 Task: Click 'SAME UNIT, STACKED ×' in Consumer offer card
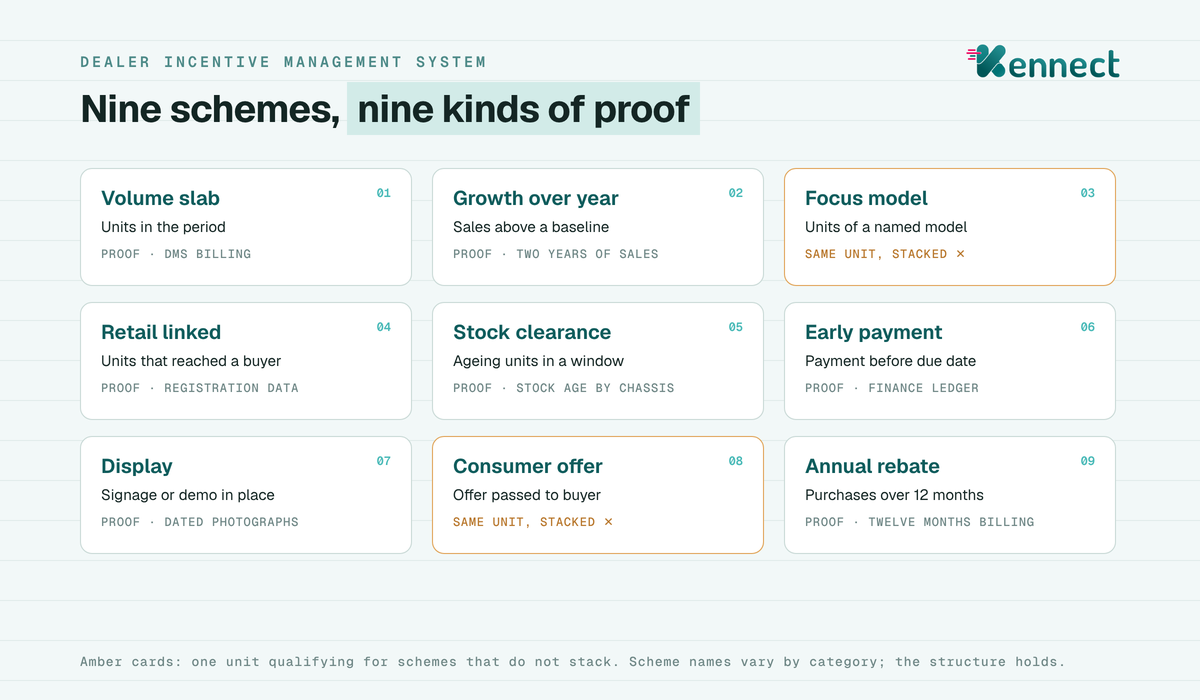[x=533, y=522]
